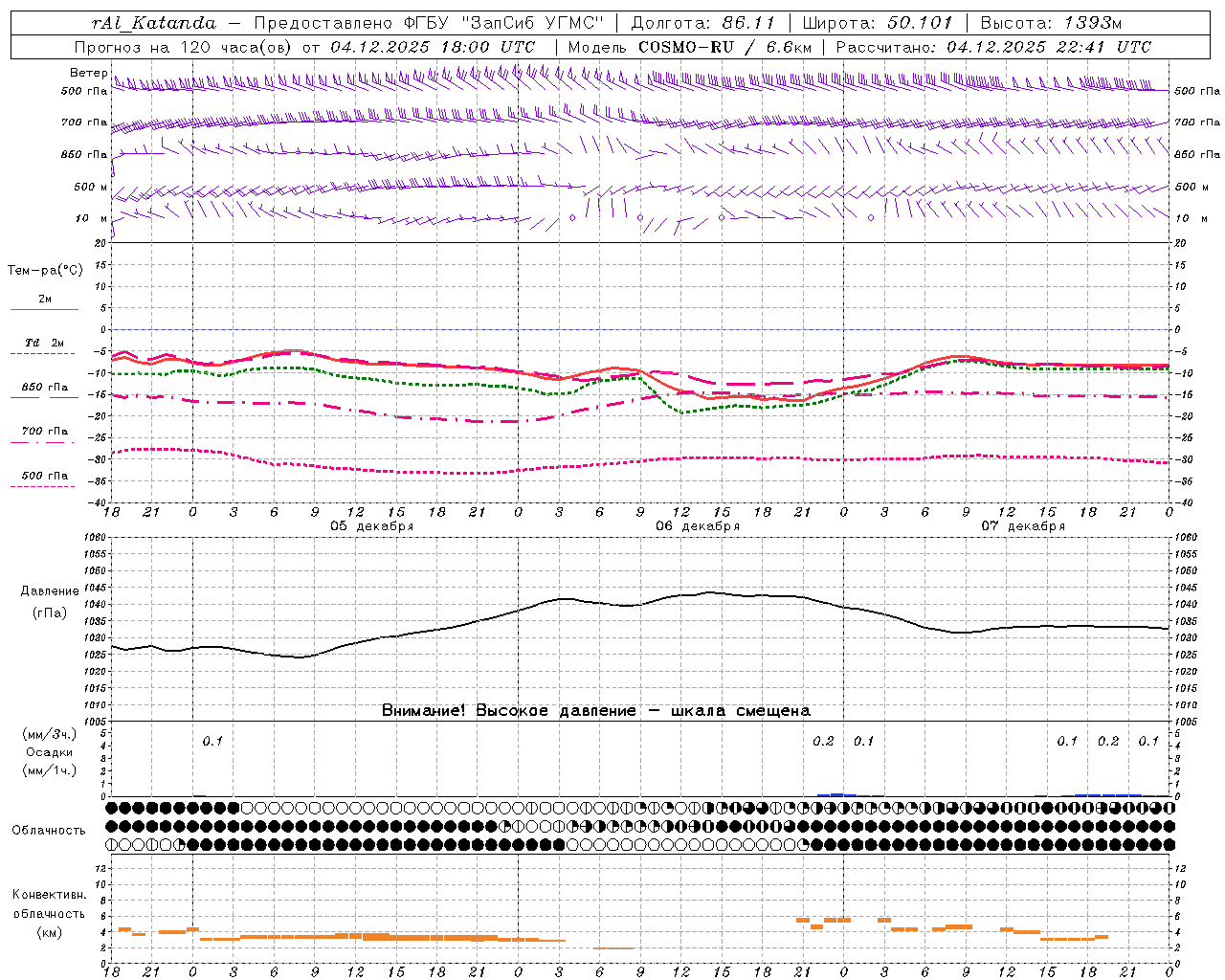Click the 05 декабря date label
The width and height of the screenshot is (1225, 980).
pyautogui.click(x=371, y=526)
